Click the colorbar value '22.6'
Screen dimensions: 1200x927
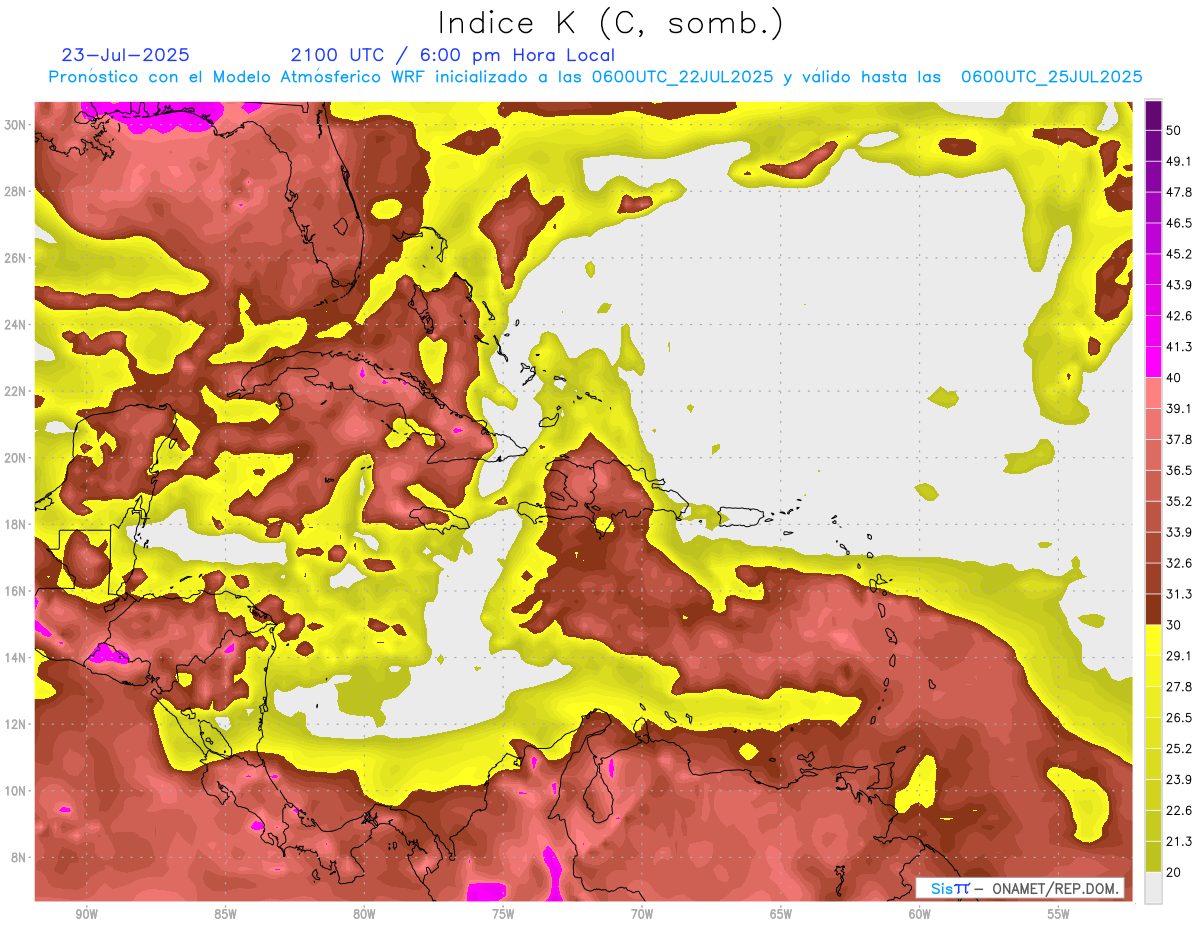[1179, 811]
